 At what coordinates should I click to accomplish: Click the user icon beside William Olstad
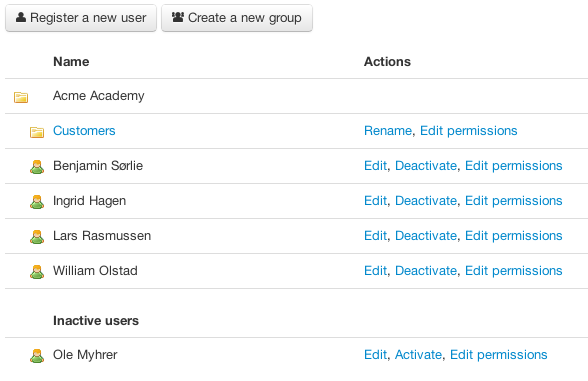(x=37, y=272)
